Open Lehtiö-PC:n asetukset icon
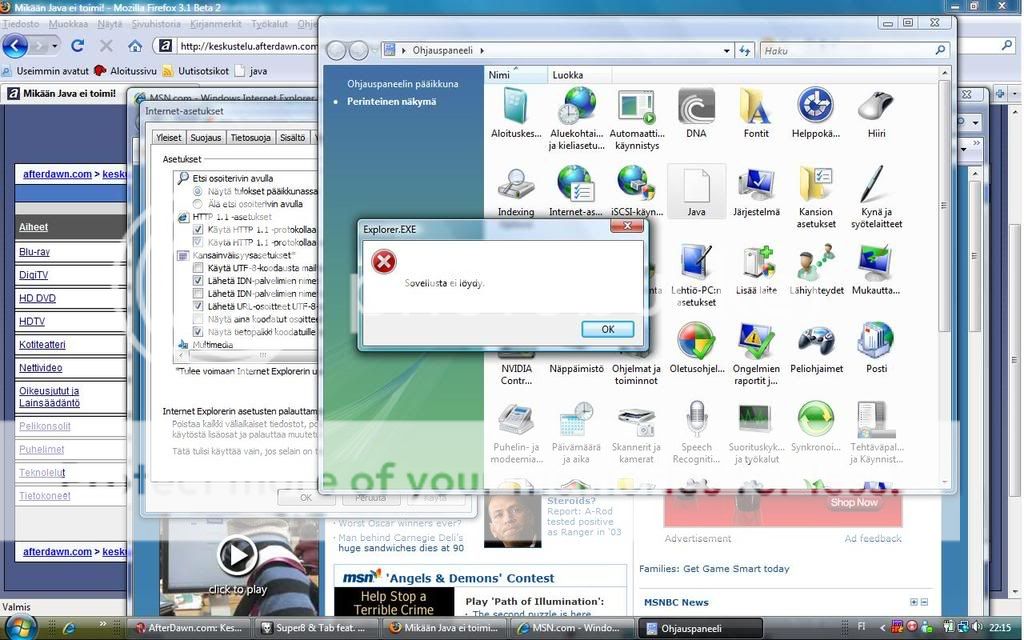This screenshot has height=640, width=1024. point(696,276)
